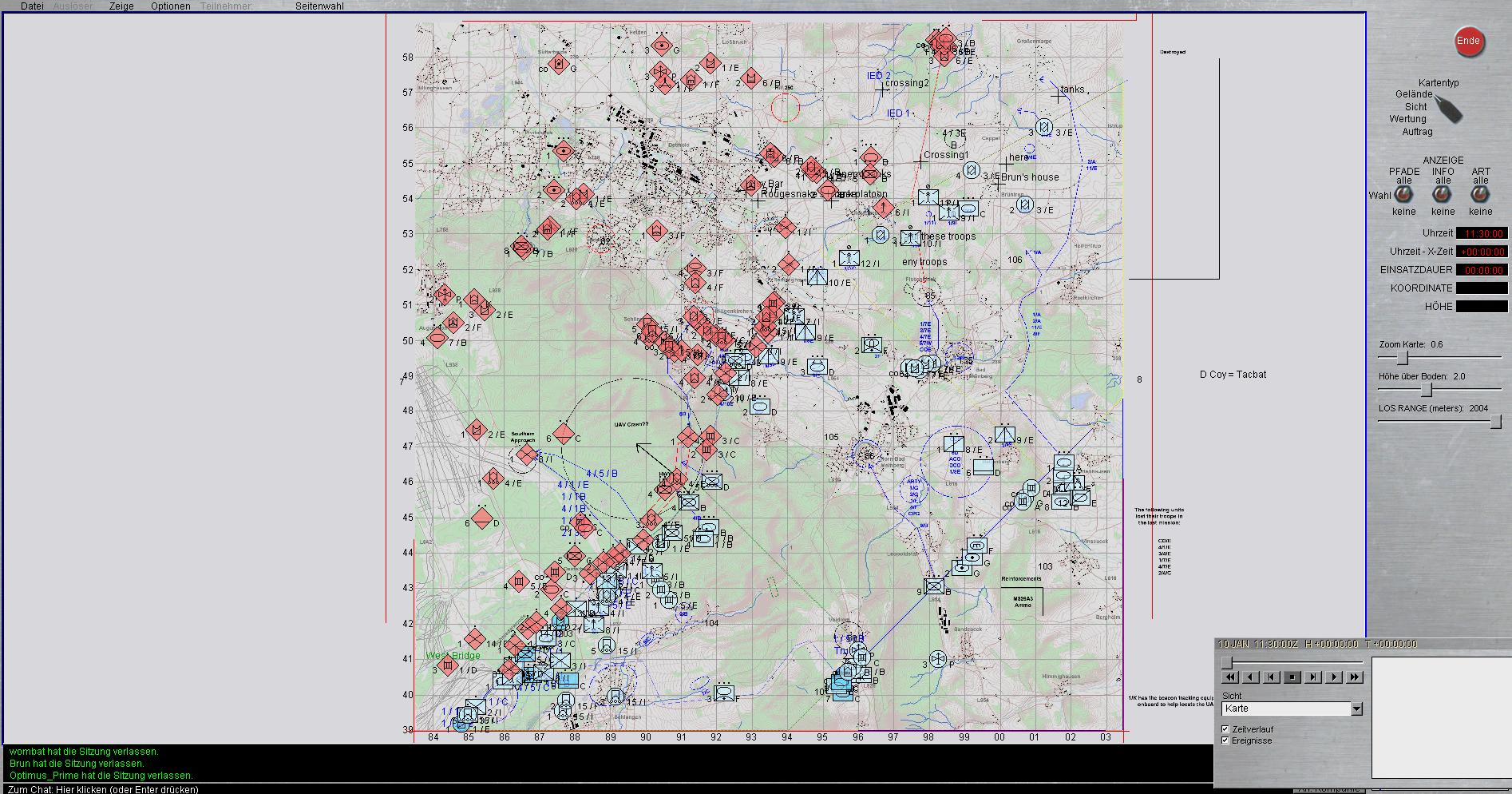Expand the Sicht dropdown showing Karte
This screenshot has width=1512, height=794.
[x=1356, y=709]
